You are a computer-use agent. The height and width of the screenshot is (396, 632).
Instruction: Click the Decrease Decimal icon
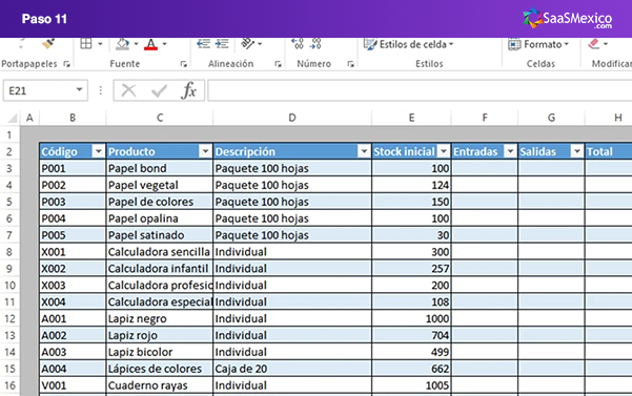(316, 43)
